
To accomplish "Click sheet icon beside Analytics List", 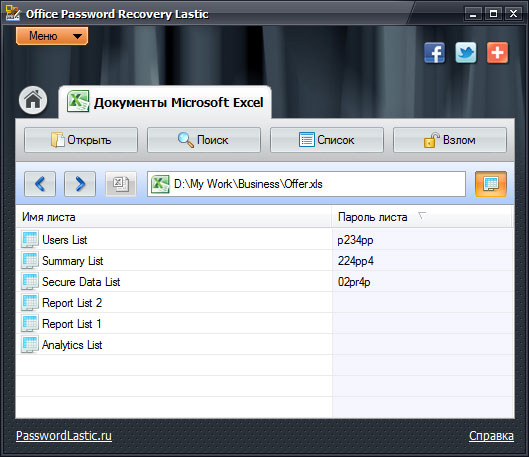I will click(x=30, y=344).
